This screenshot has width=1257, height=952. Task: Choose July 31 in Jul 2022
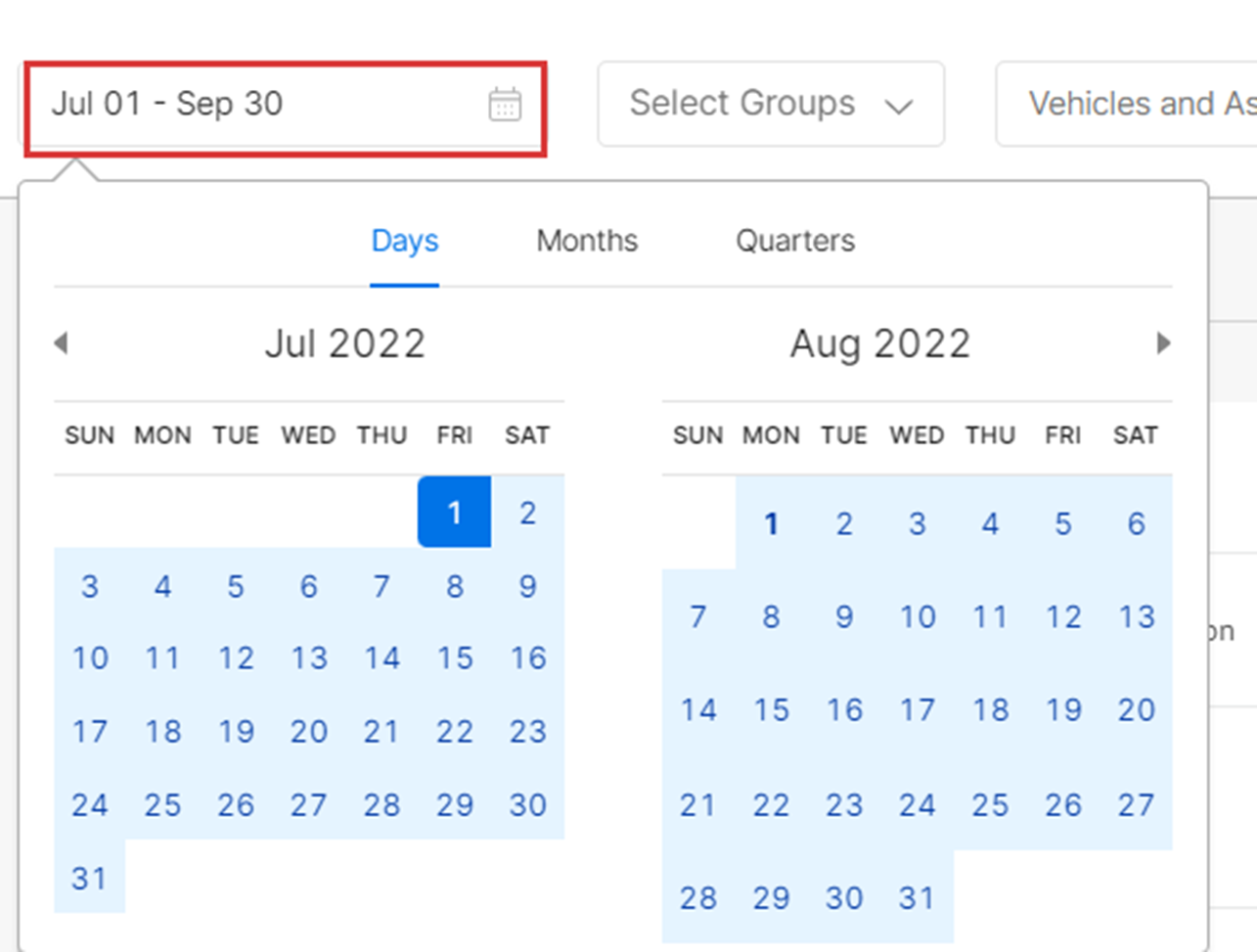pos(89,878)
